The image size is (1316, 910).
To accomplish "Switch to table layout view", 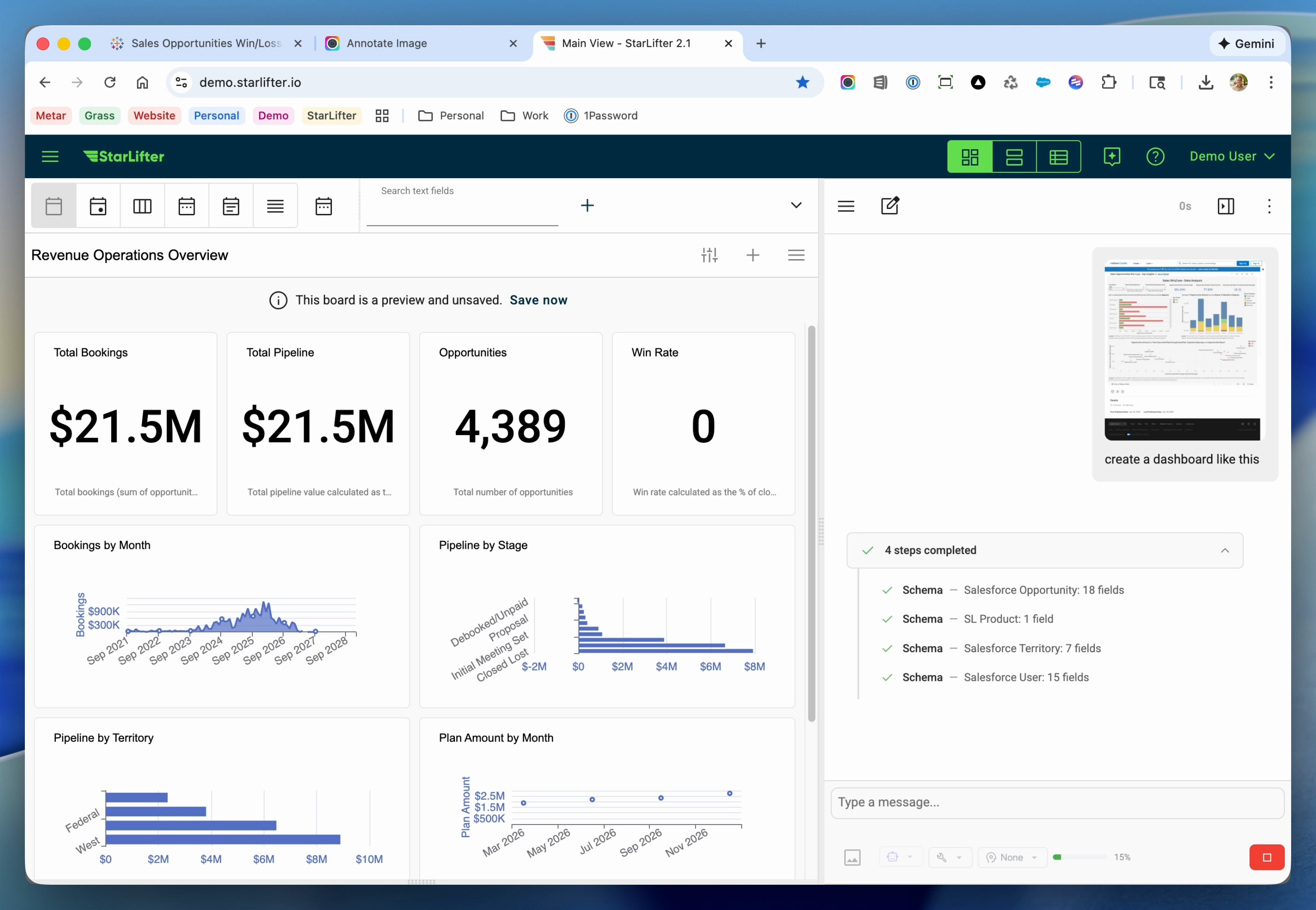I will coord(1058,156).
